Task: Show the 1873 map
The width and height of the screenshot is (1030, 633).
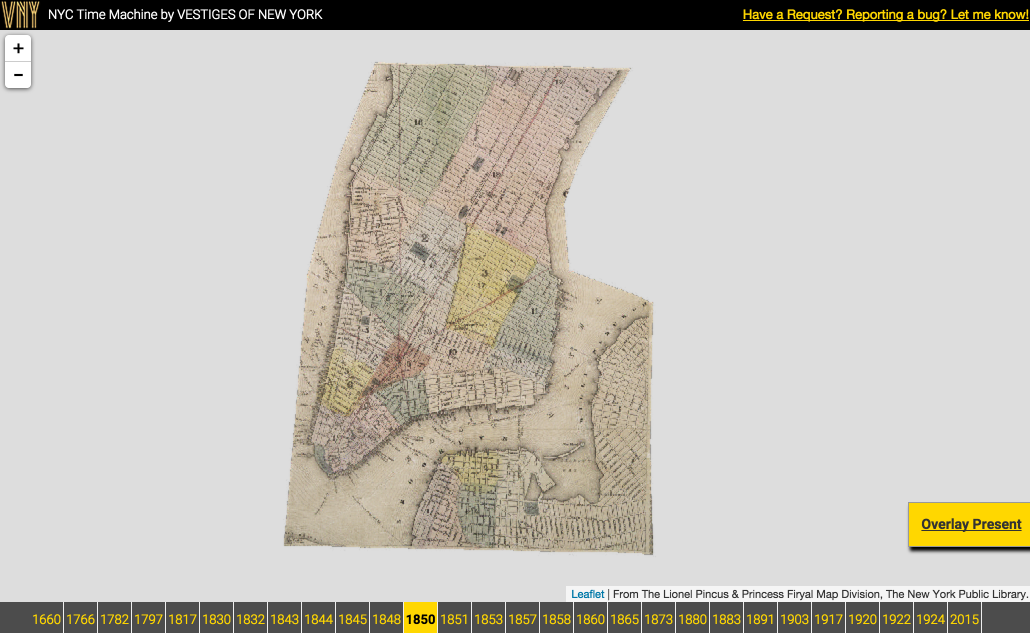Action: [x=658, y=619]
